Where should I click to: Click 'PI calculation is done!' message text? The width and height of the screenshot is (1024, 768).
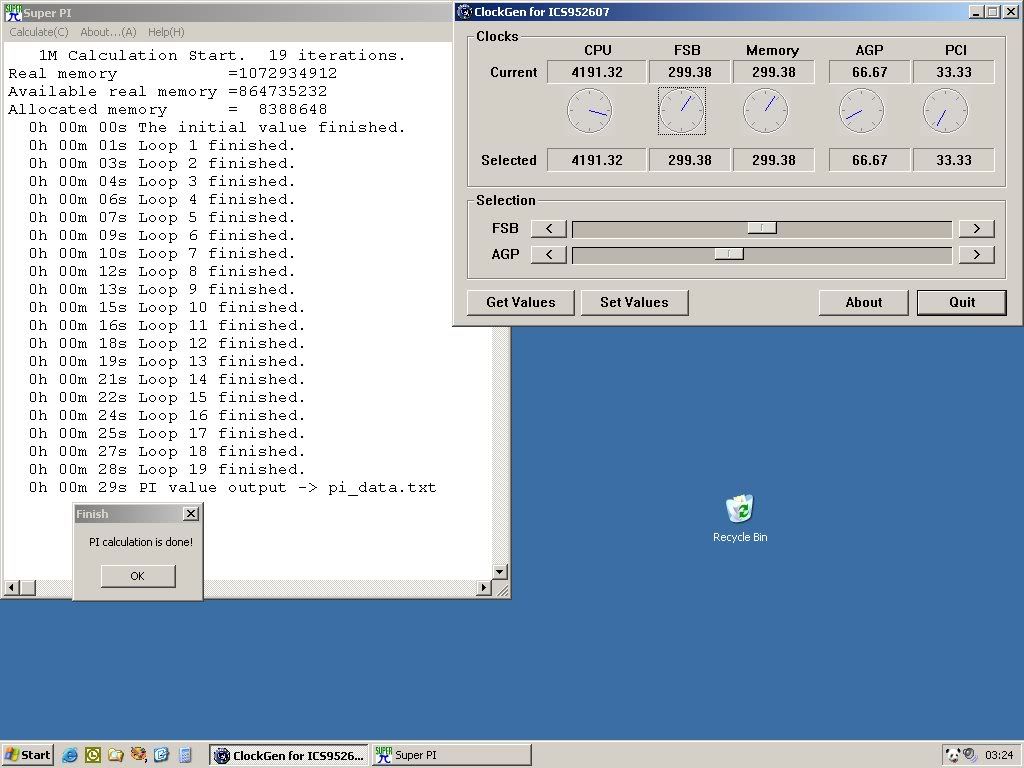click(x=141, y=542)
